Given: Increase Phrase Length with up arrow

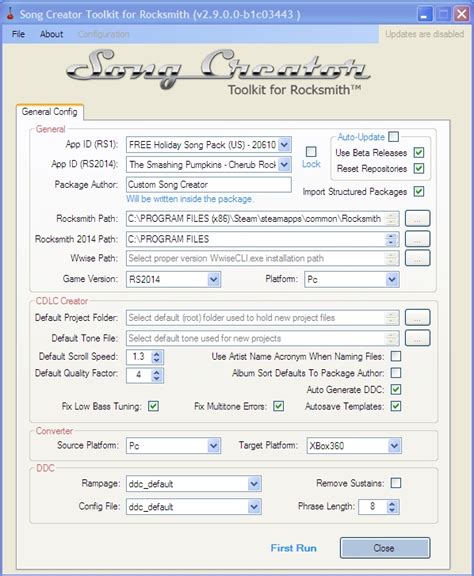Looking at the screenshot, I should tap(392, 504).
